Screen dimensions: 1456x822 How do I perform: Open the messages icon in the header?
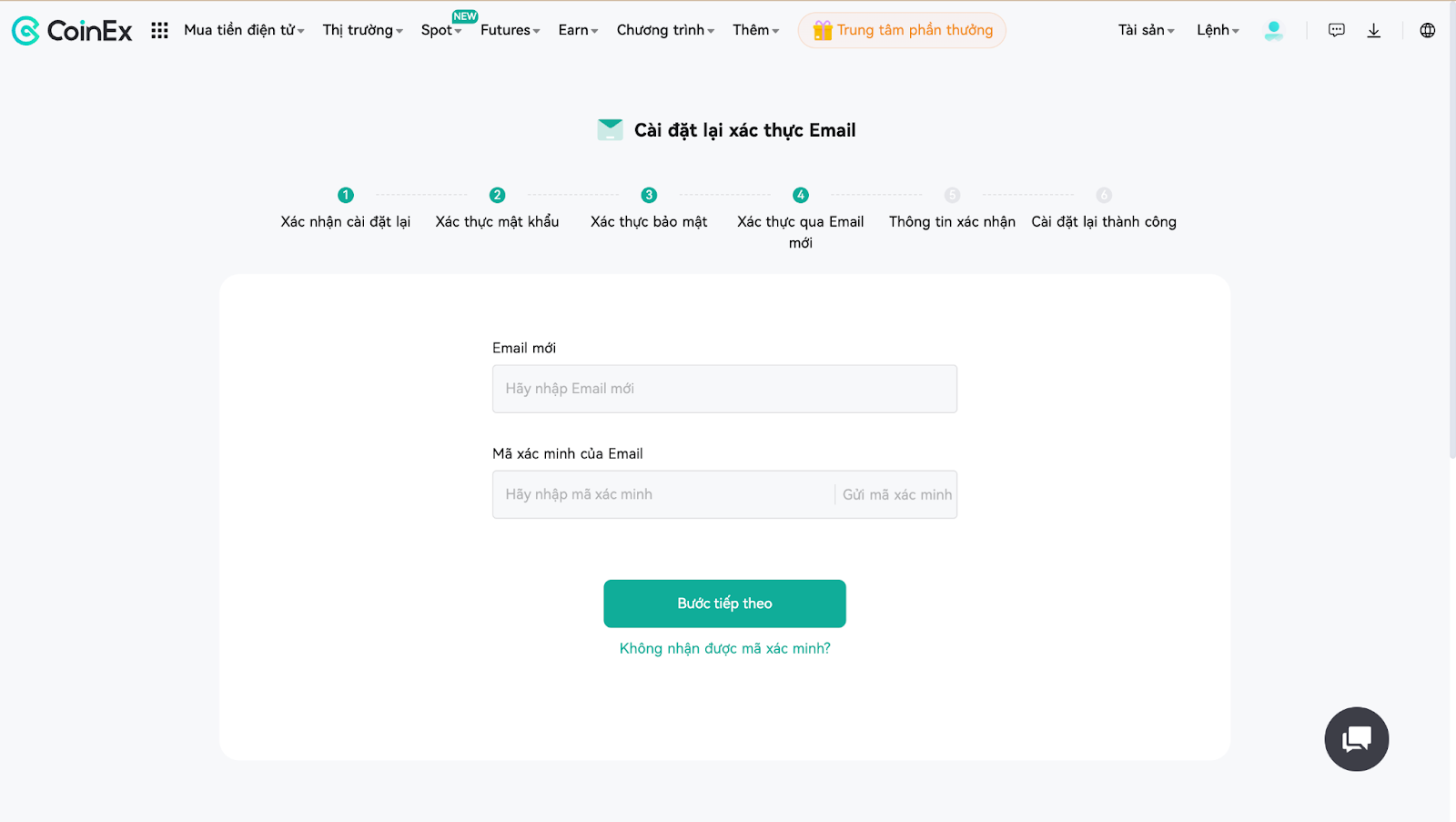click(1337, 31)
